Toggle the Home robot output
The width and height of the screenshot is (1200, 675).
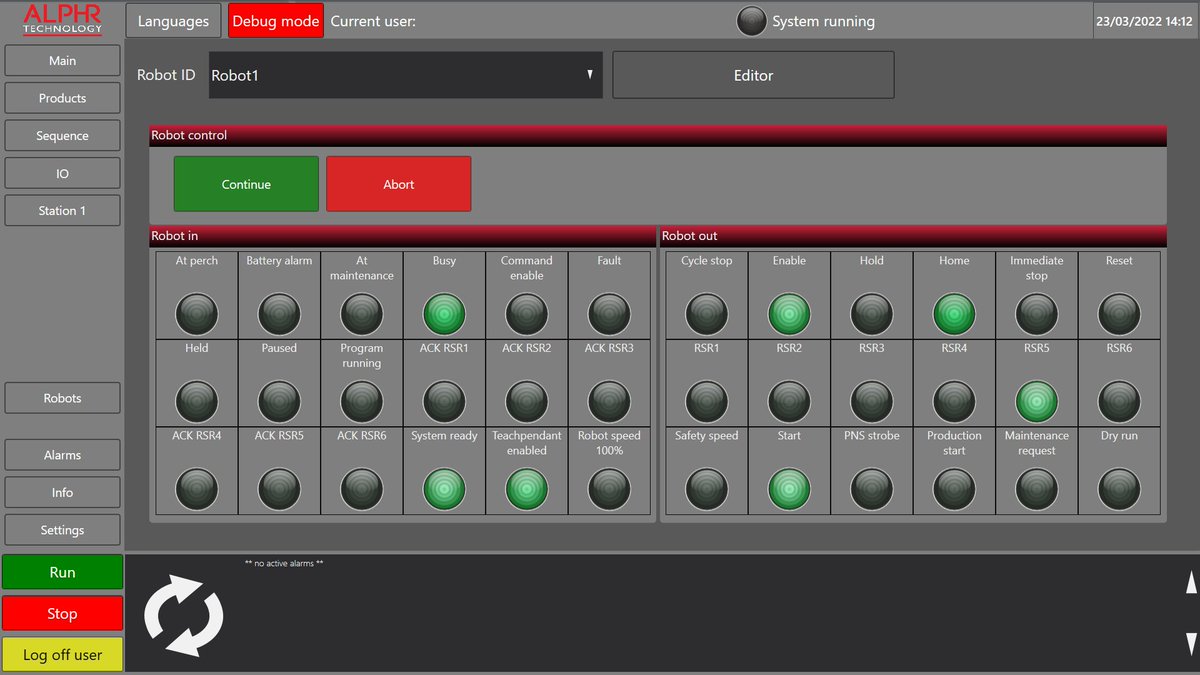click(x=954, y=314)
